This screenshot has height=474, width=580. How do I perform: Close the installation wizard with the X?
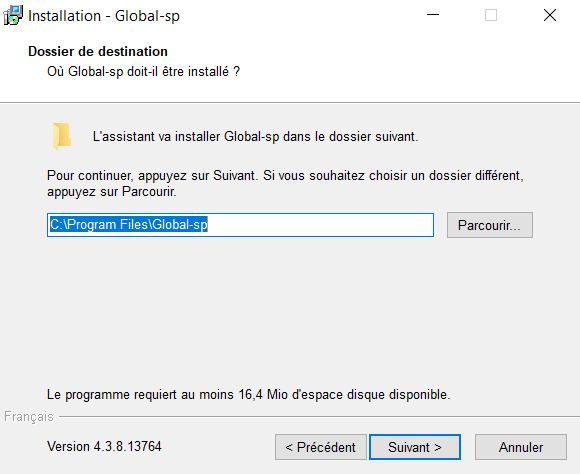pos(550,15)
